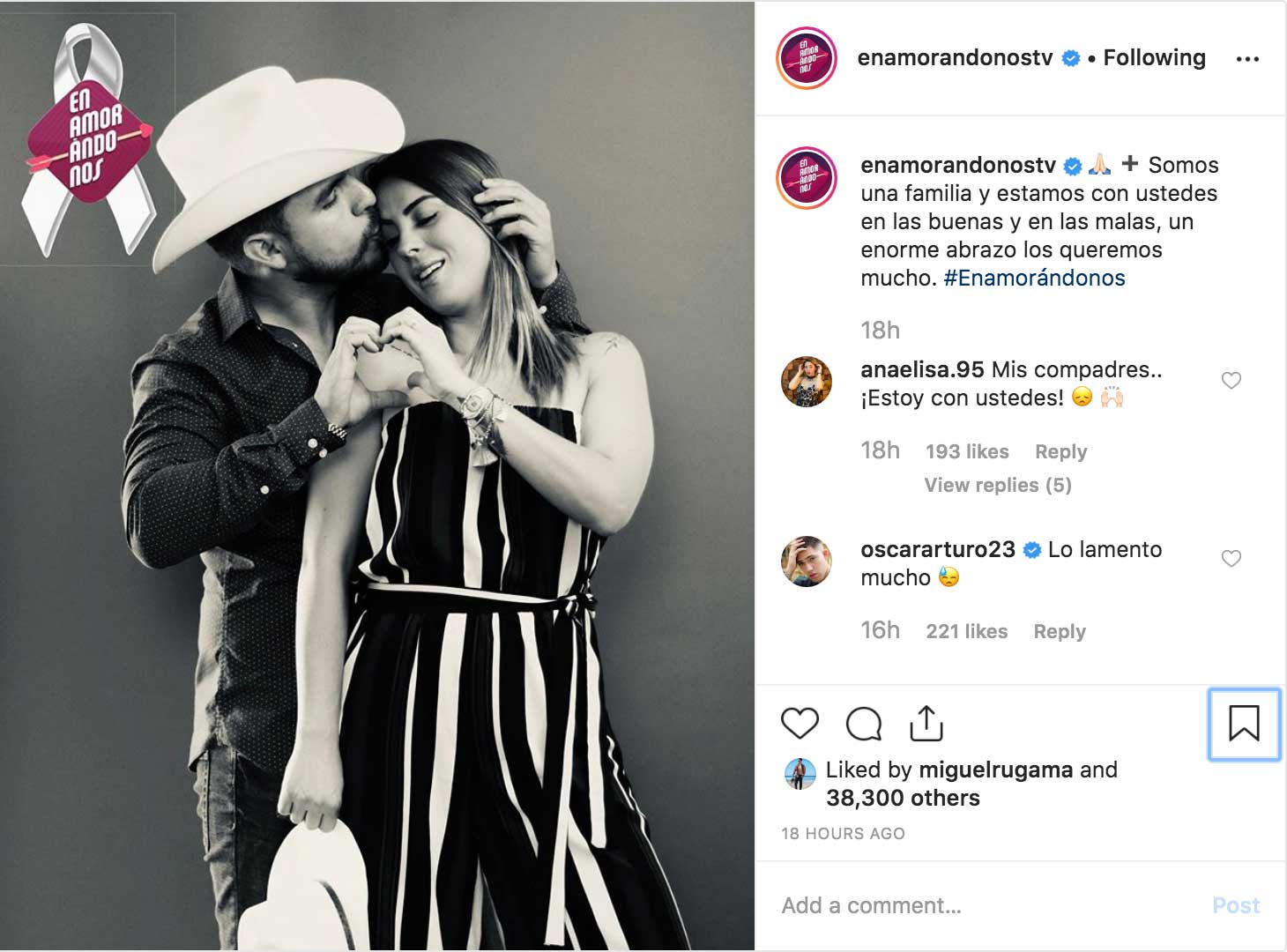The width and height of the screenshot is (1287, 952).
Task: Open anaelisa.95's profile avatar
Action: pyautogui.click(x=807, y=382)
